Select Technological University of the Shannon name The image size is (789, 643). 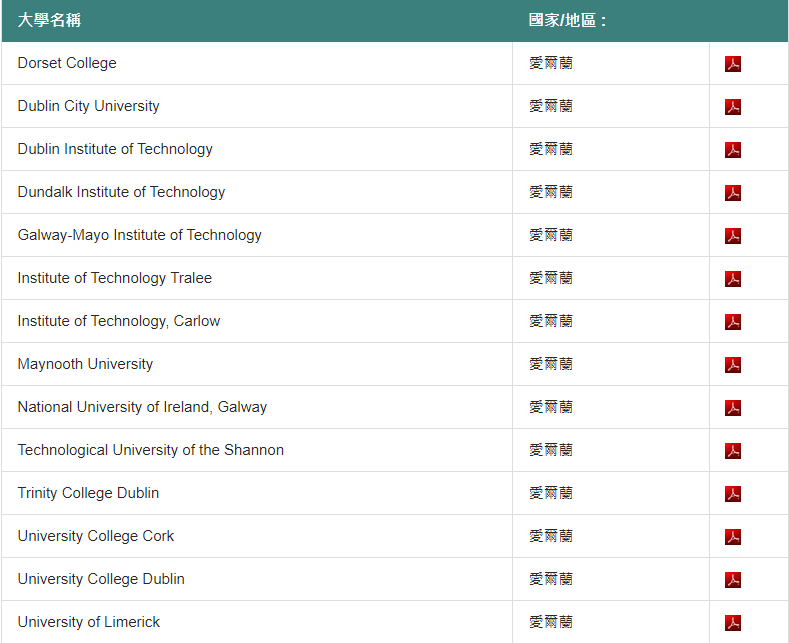coord(151,450)
